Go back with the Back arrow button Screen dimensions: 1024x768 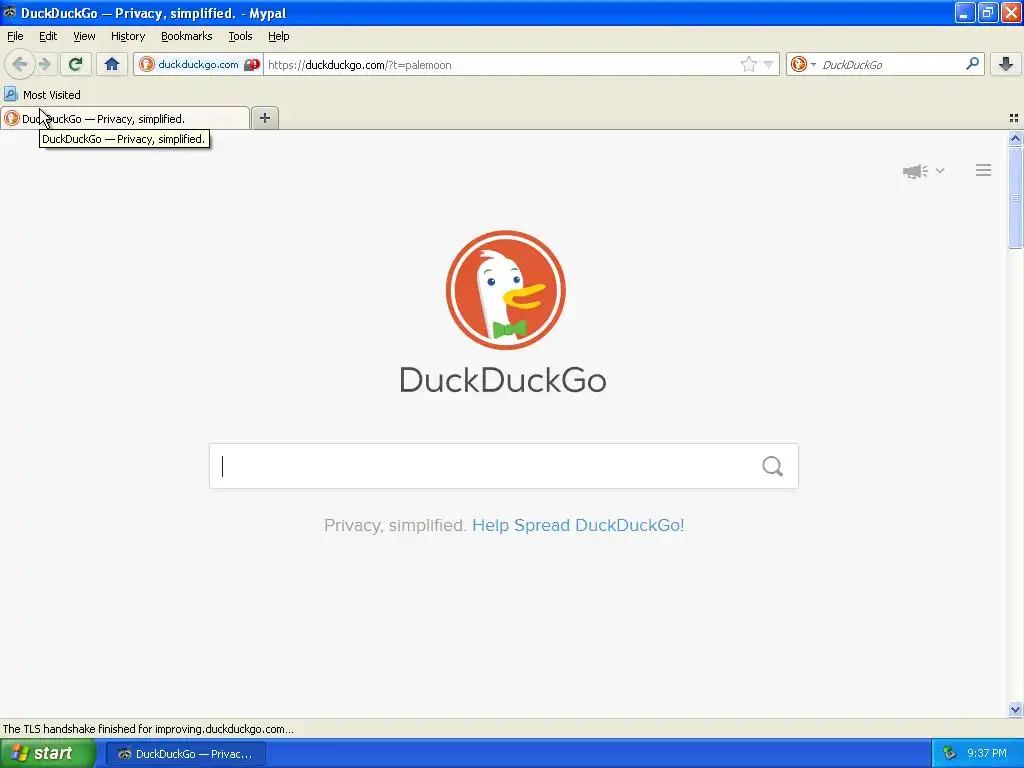[20, 64]
